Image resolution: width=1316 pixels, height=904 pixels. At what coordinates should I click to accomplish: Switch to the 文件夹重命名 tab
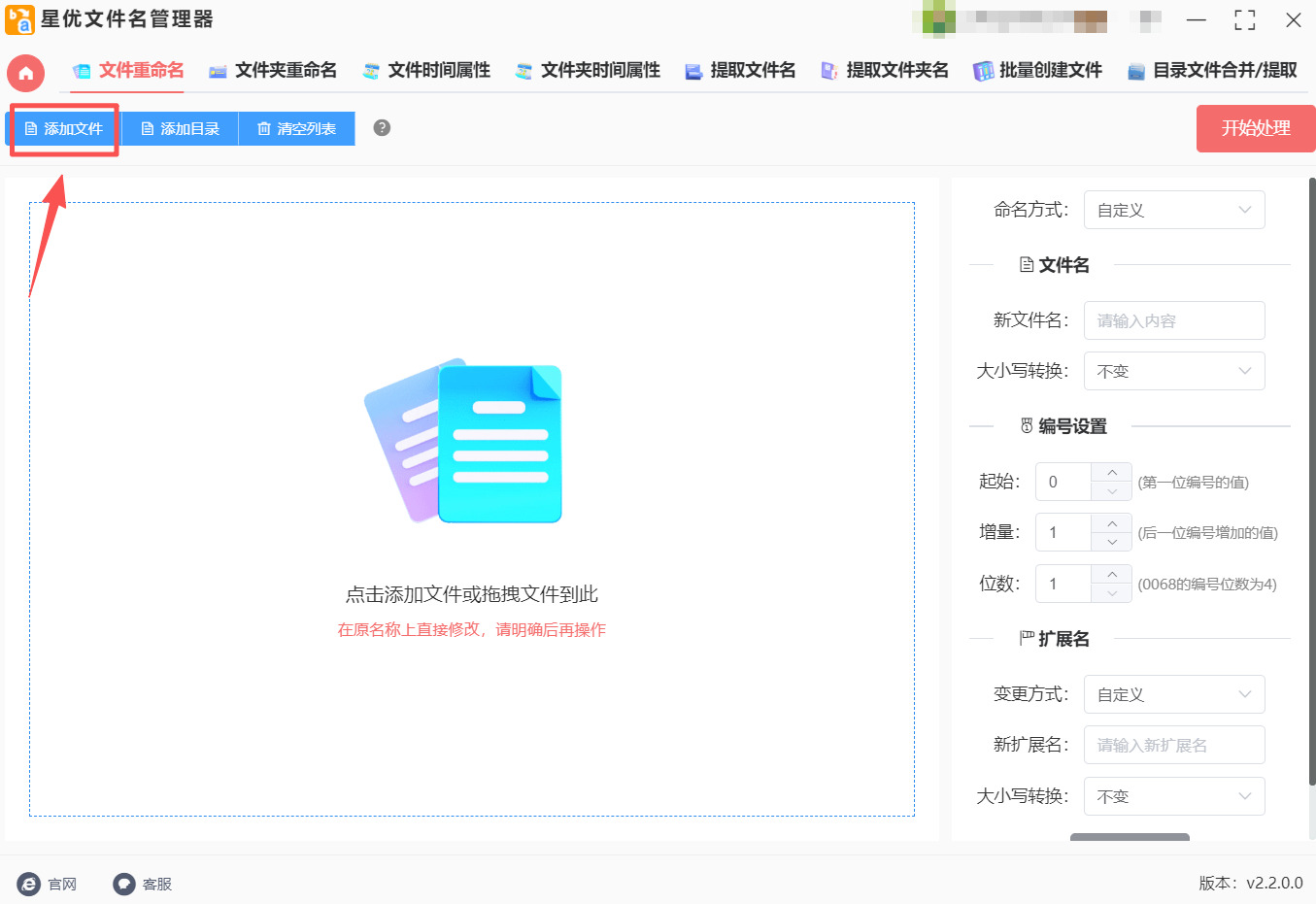tap(273, 70)
